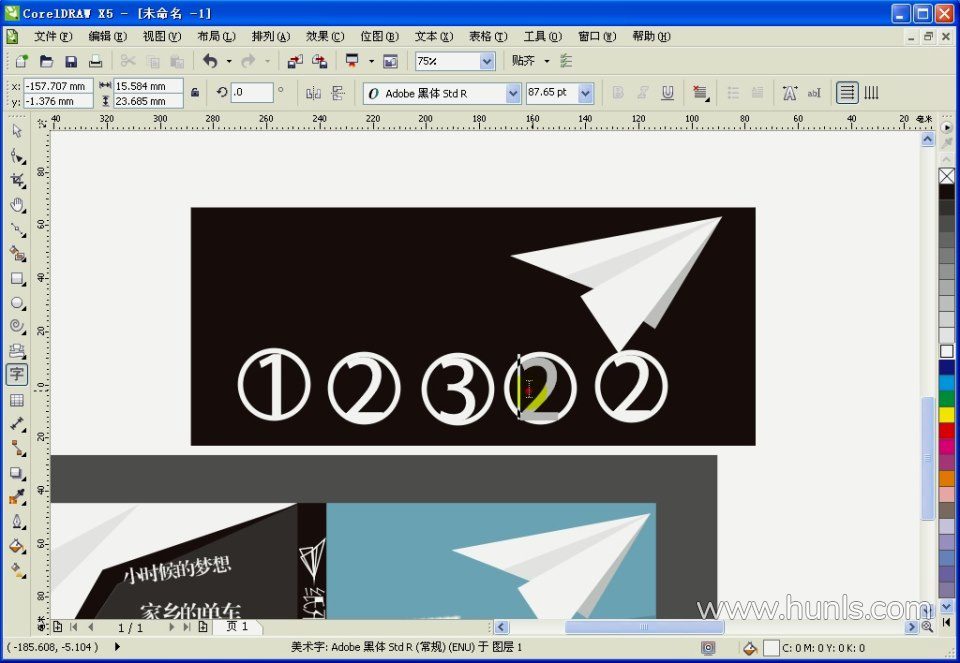The height and width of the screenshot is (663, 960).
Task: Toggle the lock ratio padlock
Action: (x=195, y=93)
